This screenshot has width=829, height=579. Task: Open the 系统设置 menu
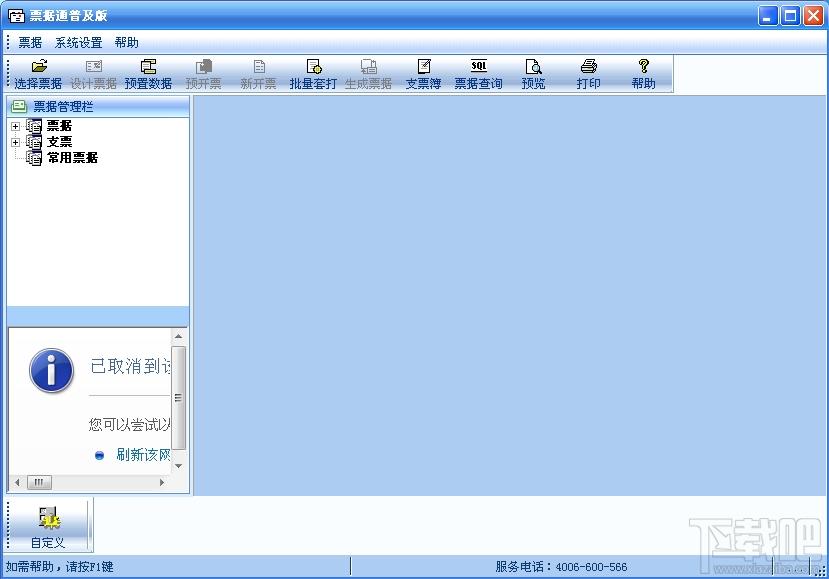78,43
